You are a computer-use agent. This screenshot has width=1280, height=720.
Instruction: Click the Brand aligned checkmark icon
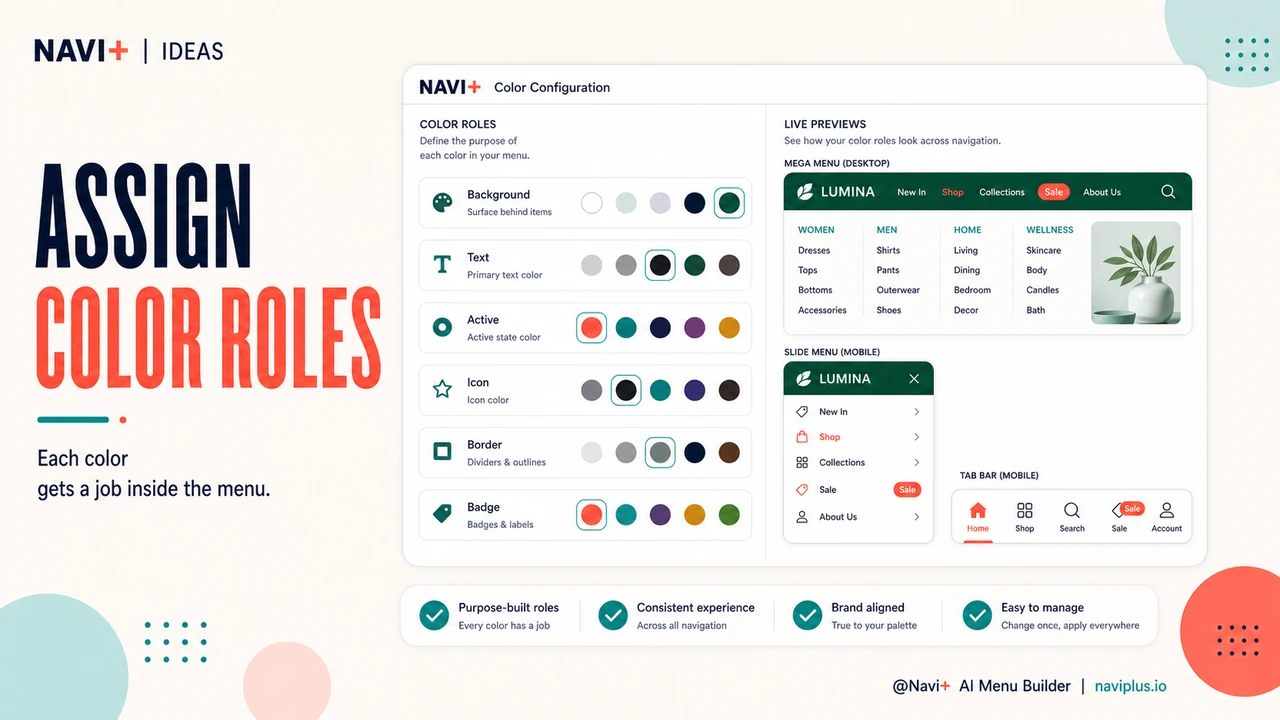(x=807, y=615)
